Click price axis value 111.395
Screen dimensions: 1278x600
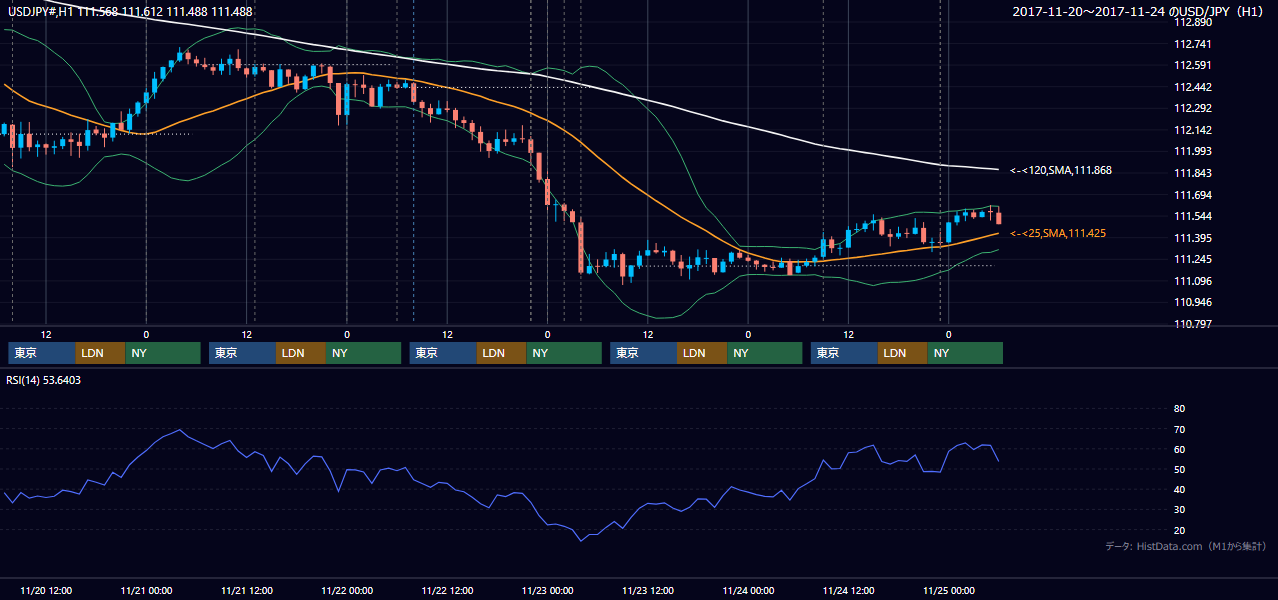(1192, 238)
